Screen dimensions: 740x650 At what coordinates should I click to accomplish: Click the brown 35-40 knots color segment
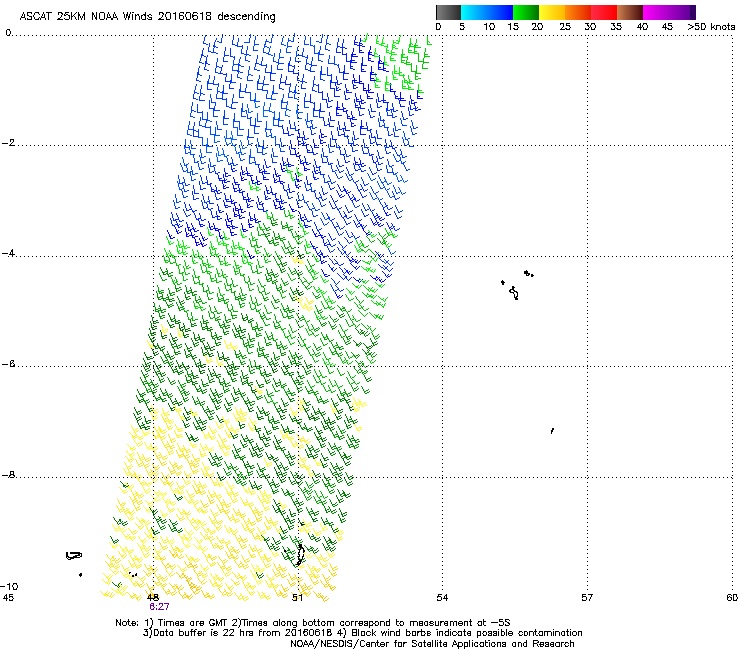pyautogui.click(x=630, y=12)
